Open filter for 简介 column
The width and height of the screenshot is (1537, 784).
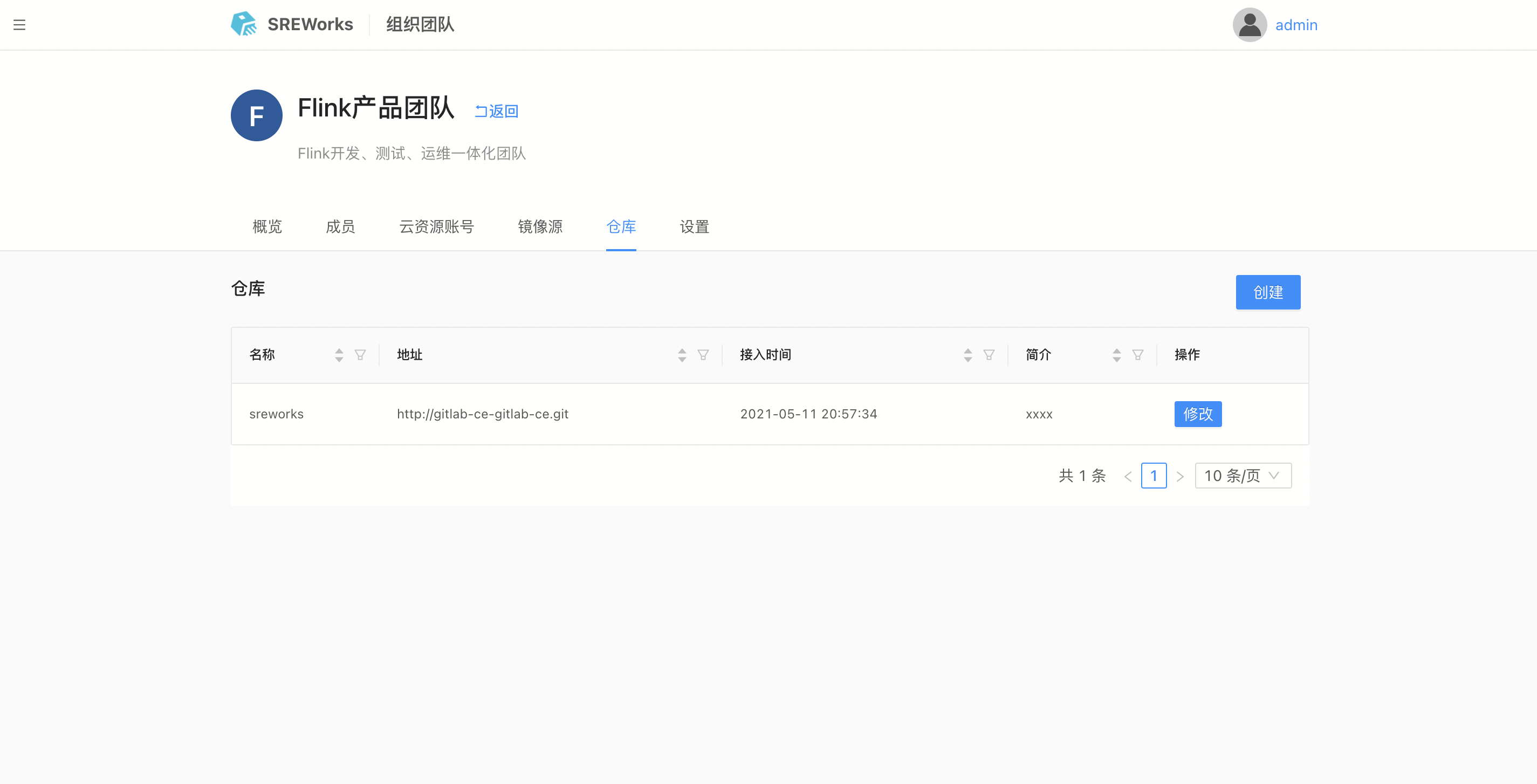(x=1137, y=355)
